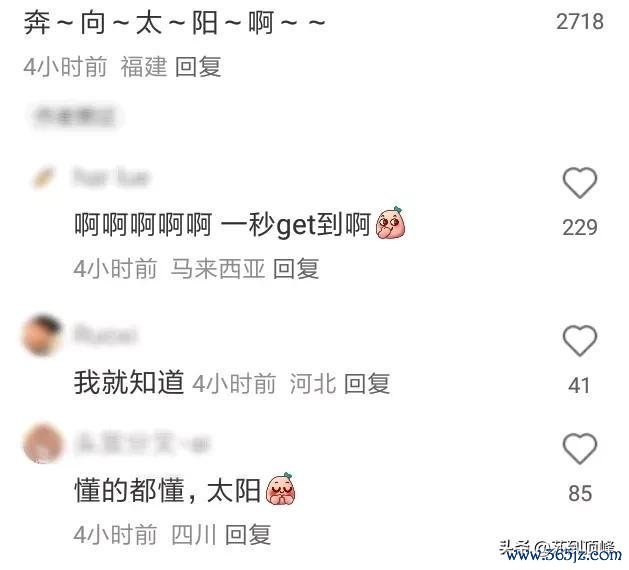The height and width of the screenshot is (570, 629).
Task: Reply to the Hebei '我就知道' comment
Action: (367, 383)
